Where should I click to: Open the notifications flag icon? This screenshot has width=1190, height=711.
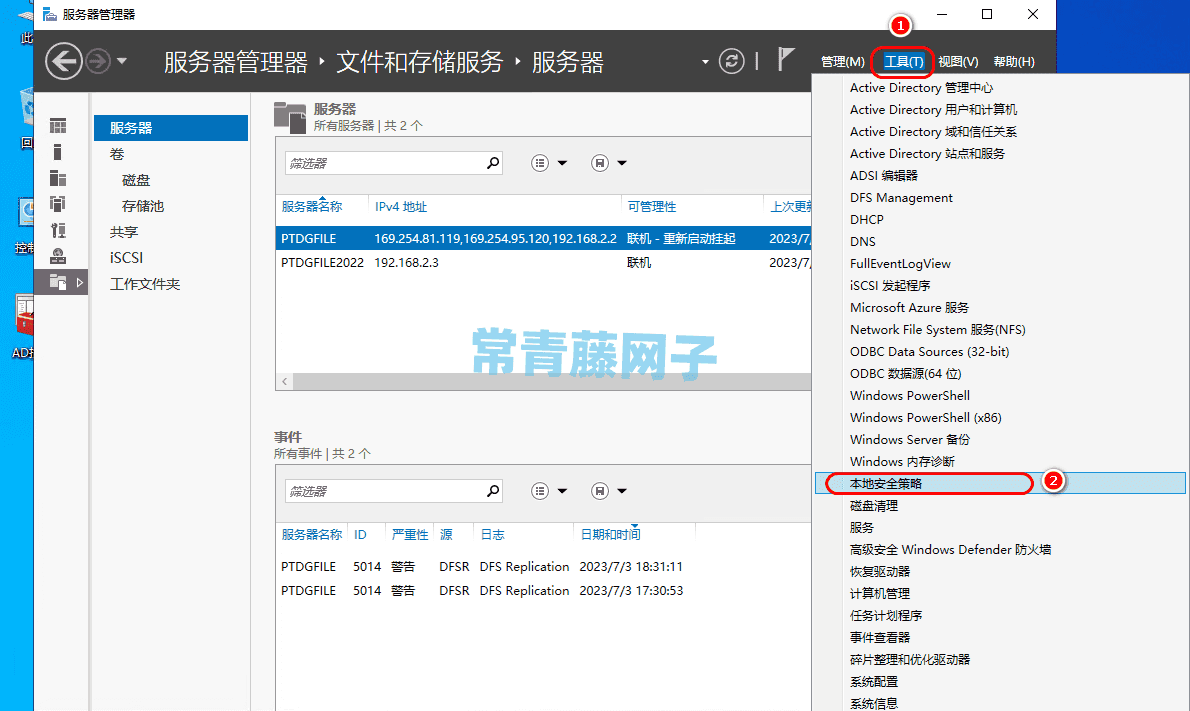click(786, 58)
